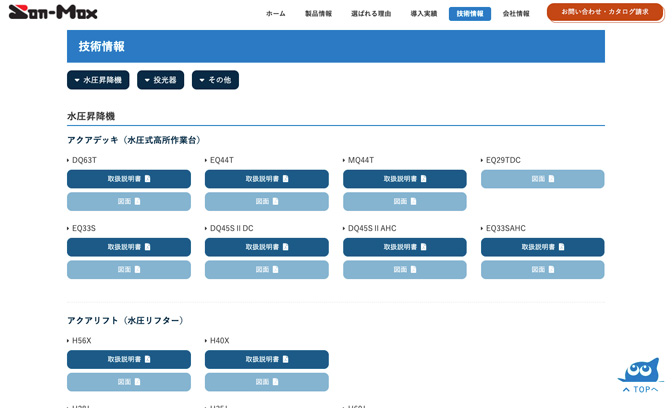Open H40X 取扱説明書 document

pos(267,360)
